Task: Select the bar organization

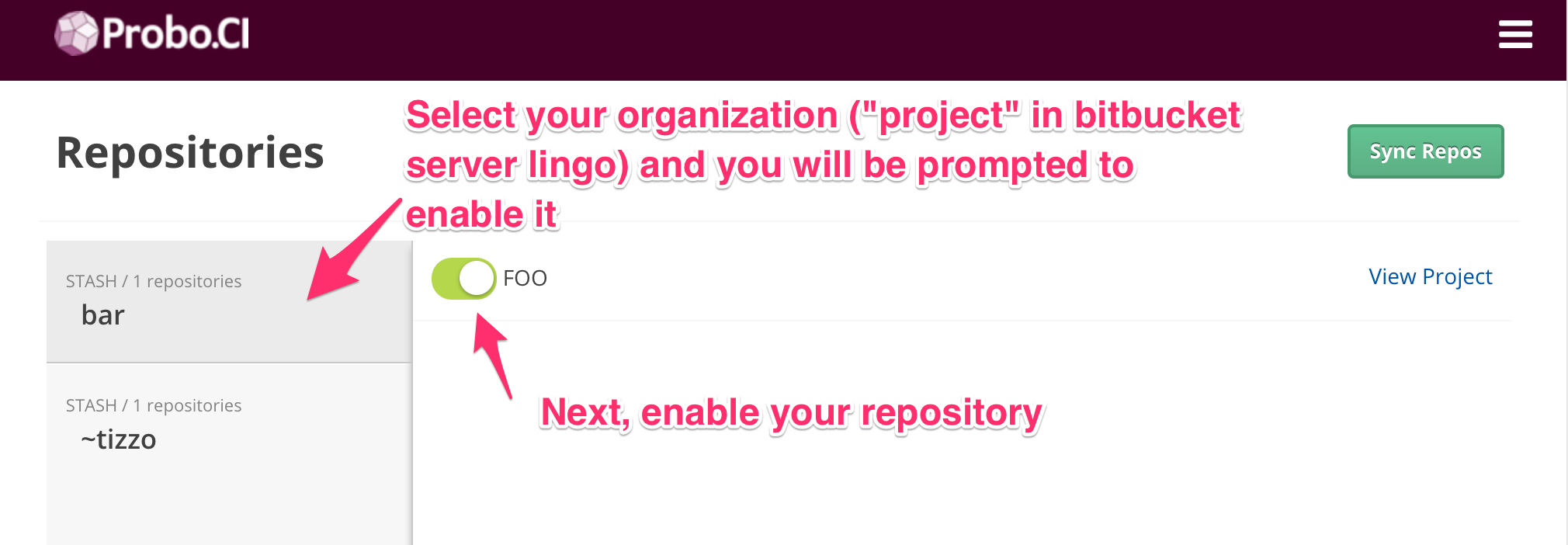Action: coord(103,315)
